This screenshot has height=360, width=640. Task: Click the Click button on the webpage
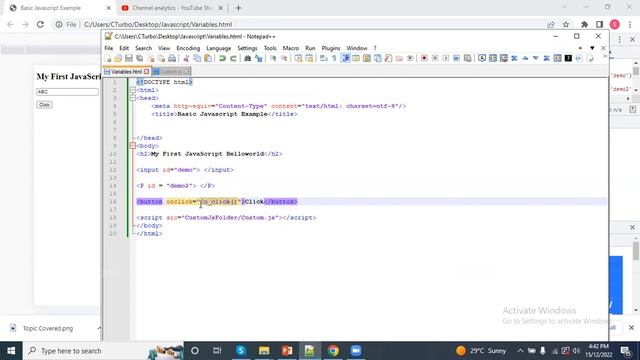[x=44, y=105]
